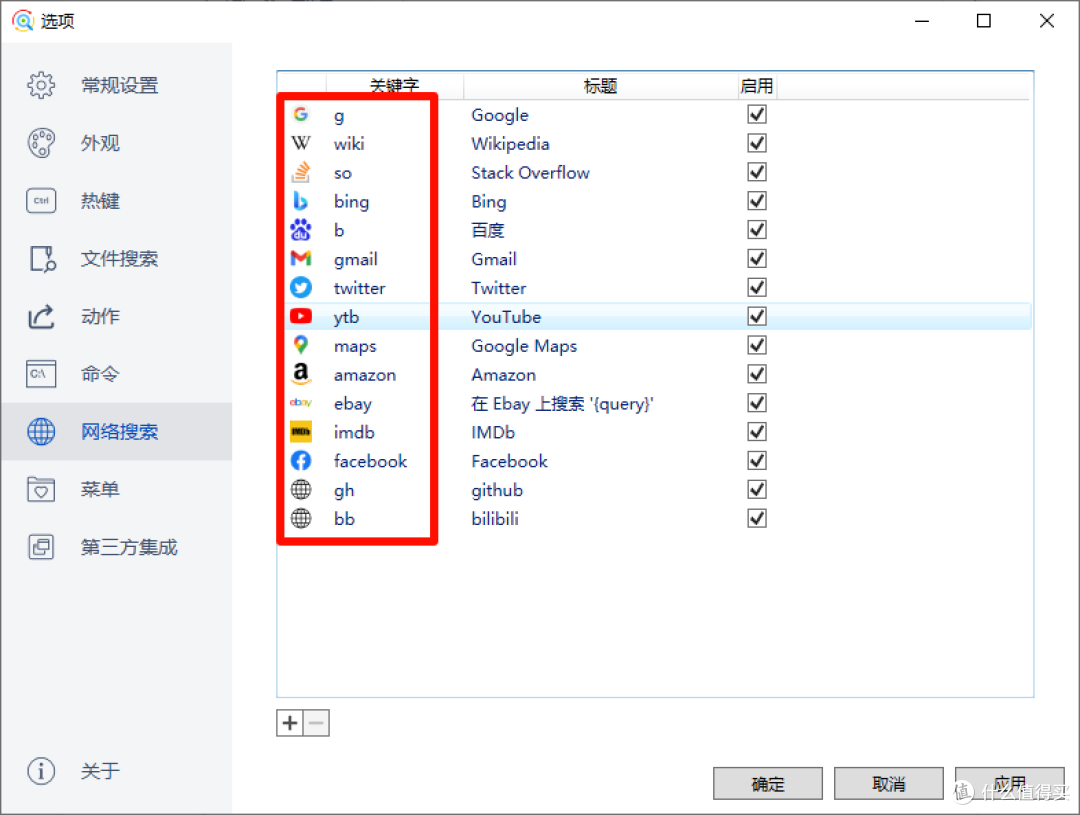Click the globe icon beside gh
Screen dimensions: 1080x815
(x=301, y=490)
